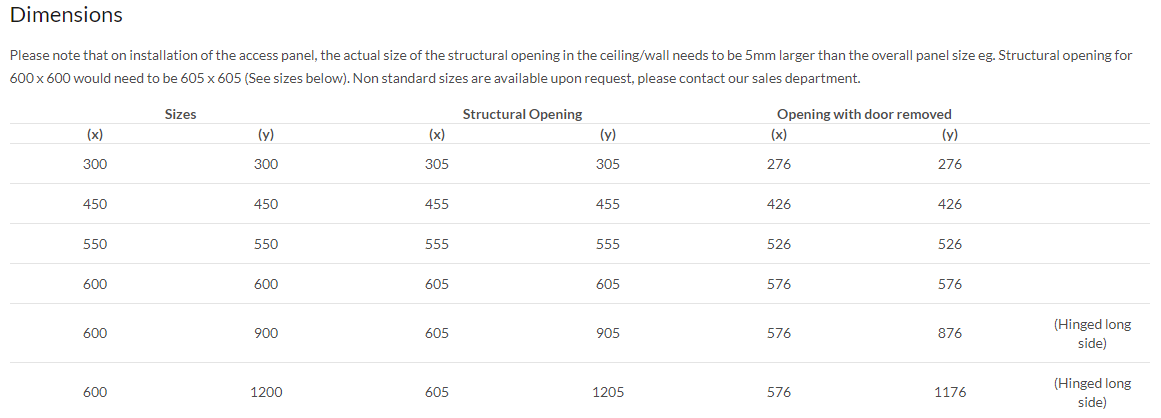The height and width of the screenshot is (418, 1161).
Task: Select the Structural Opening column header
Action: 522,114
